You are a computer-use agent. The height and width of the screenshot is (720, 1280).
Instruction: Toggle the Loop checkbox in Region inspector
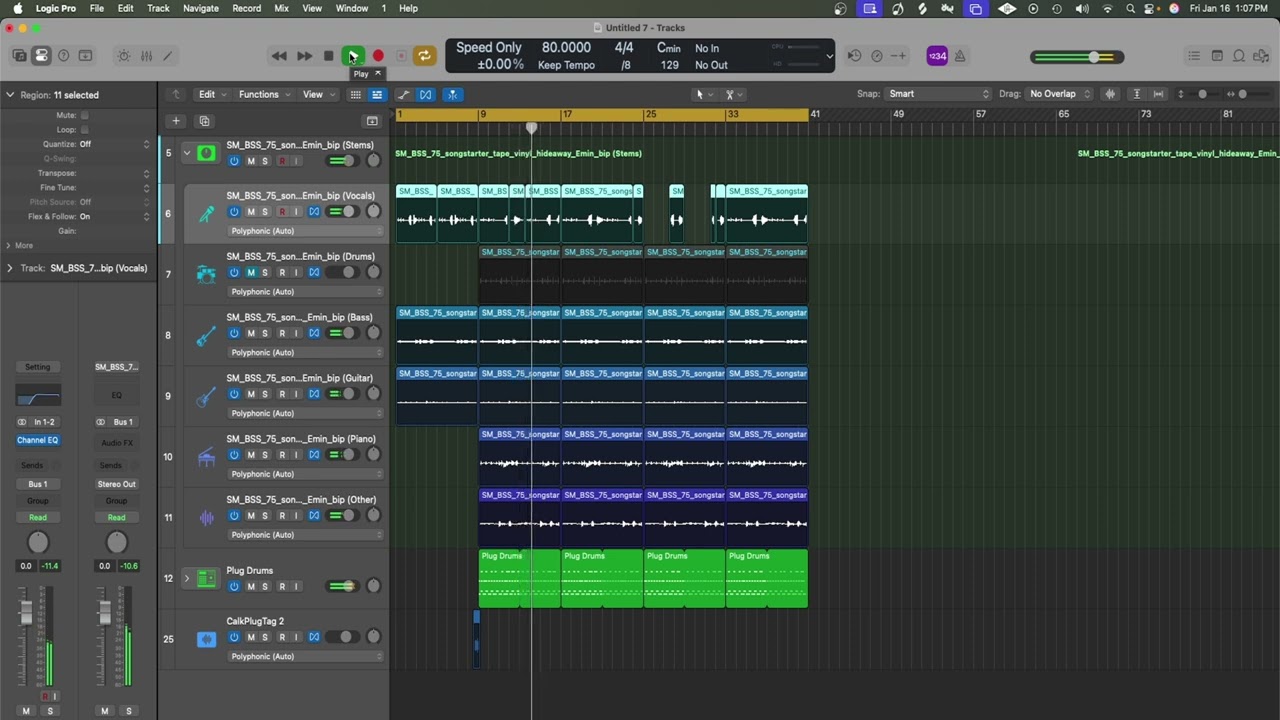click(x=84, y=130)
